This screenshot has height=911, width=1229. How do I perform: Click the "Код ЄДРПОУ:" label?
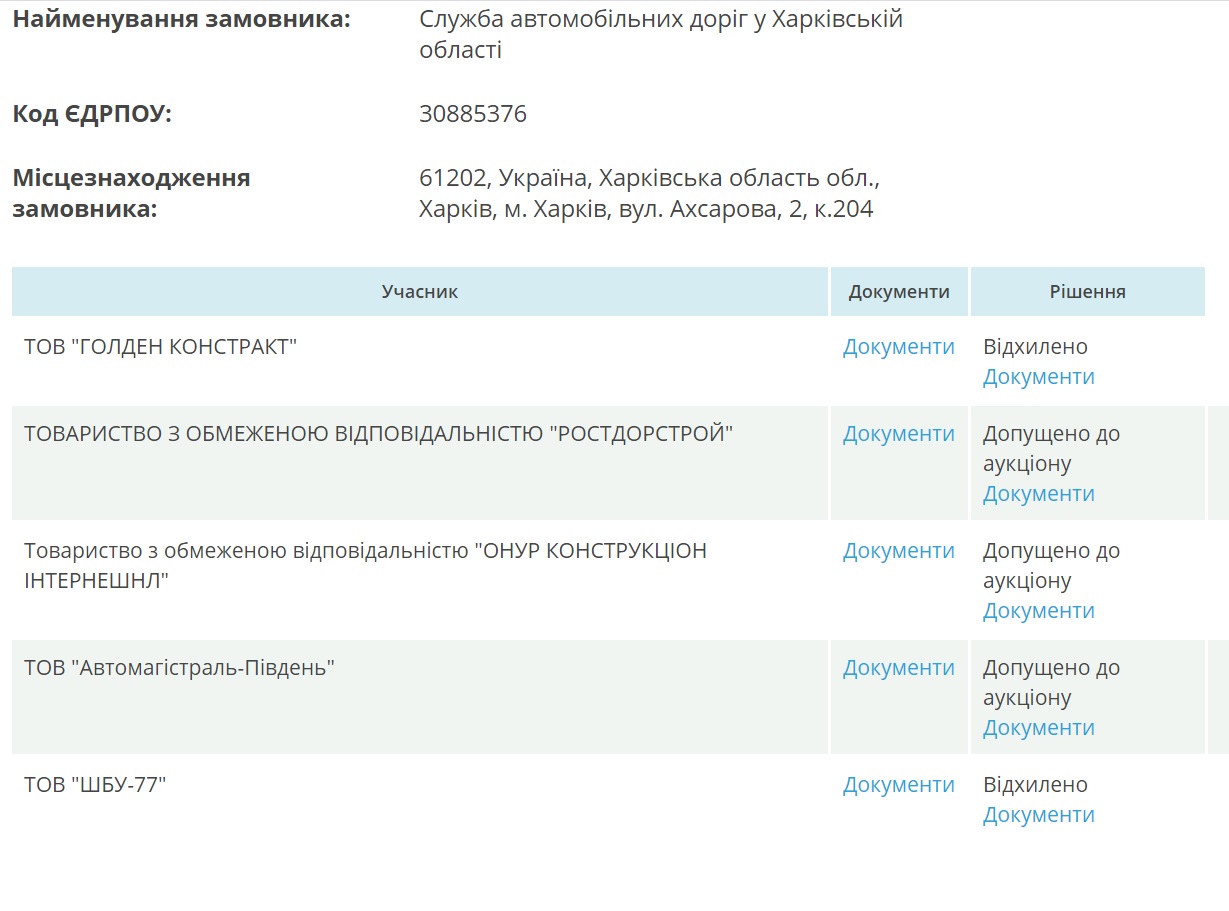92,114
